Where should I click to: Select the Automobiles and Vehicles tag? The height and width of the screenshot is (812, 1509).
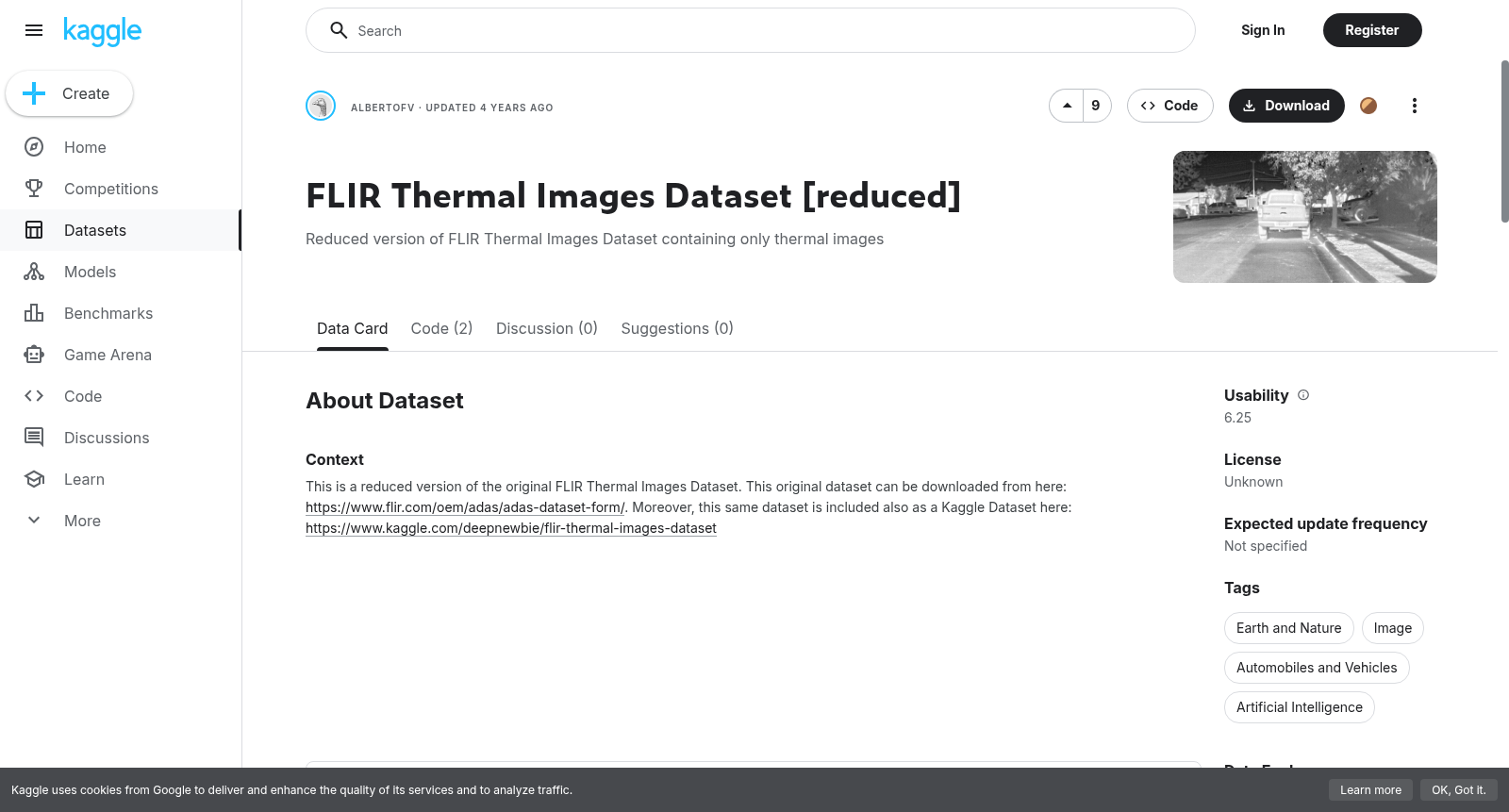(x=1317, y=668)
